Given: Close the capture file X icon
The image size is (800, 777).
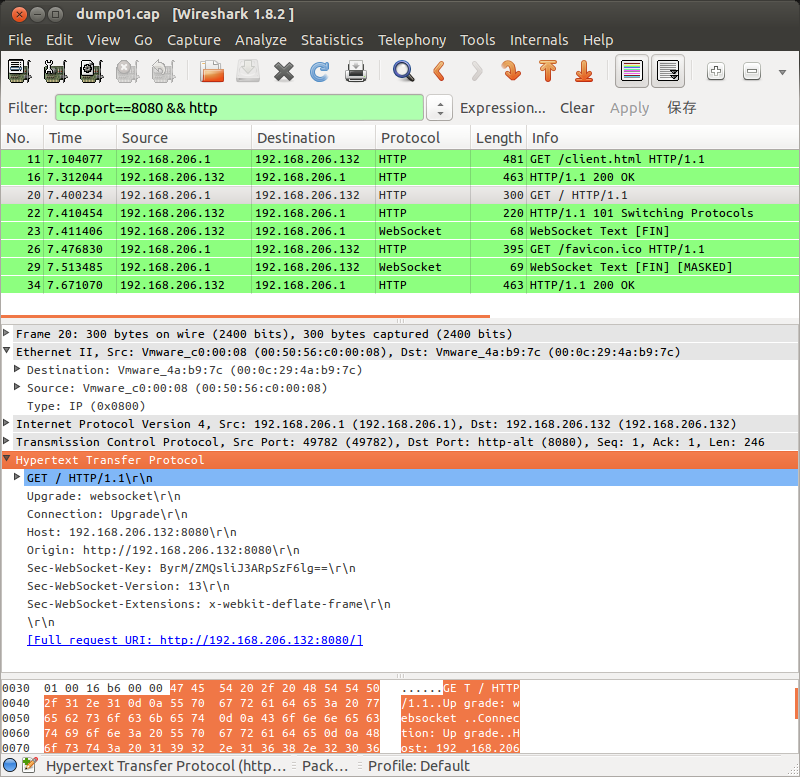Looking at the screenshot, I should [284, 71].
